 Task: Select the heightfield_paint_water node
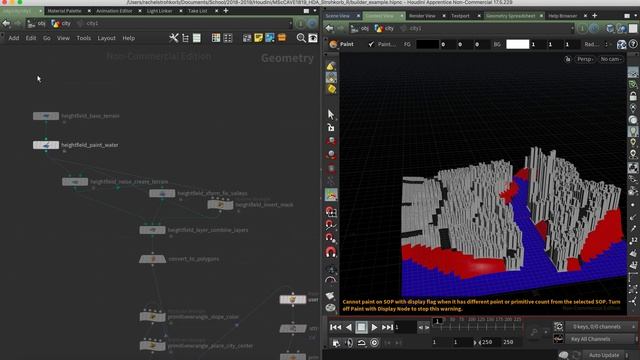(46, 145)
